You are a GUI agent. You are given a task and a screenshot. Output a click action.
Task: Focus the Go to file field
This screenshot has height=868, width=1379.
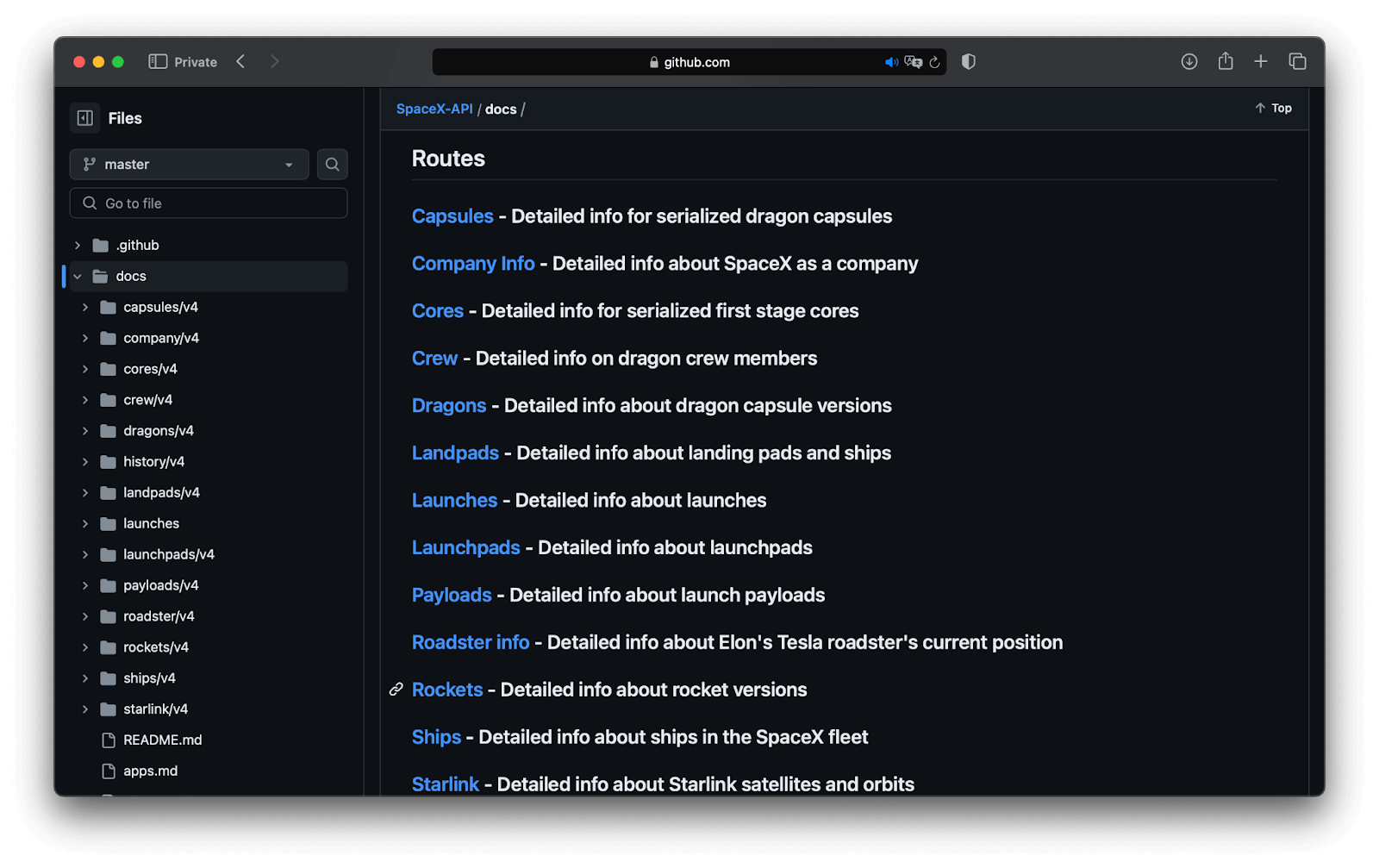209,203
